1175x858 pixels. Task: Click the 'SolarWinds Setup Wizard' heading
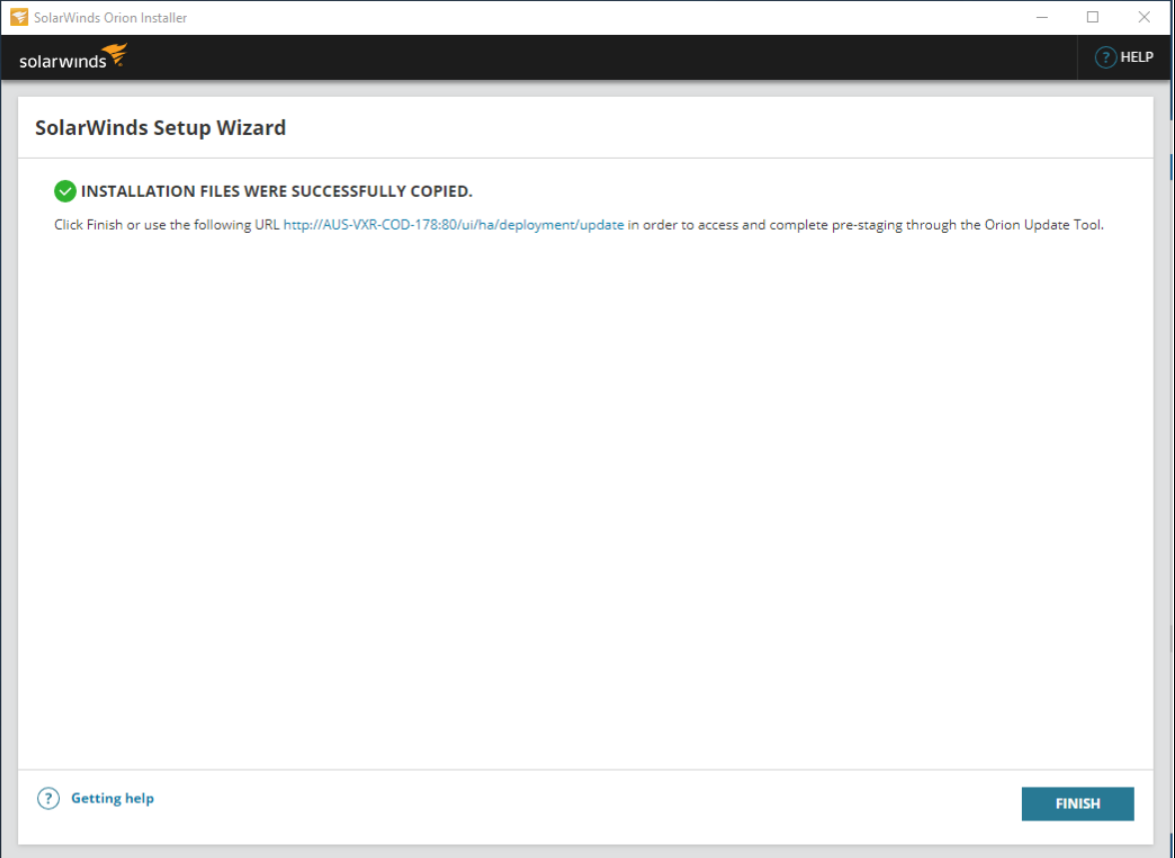(160, 127)
